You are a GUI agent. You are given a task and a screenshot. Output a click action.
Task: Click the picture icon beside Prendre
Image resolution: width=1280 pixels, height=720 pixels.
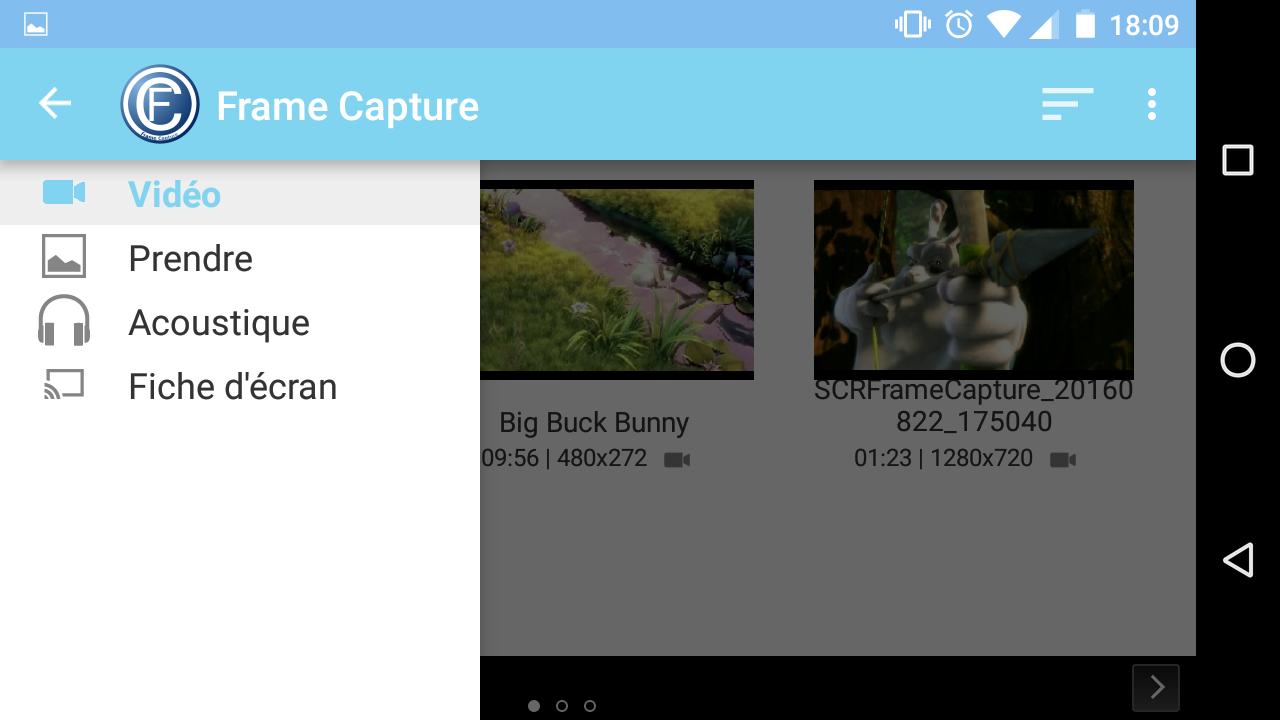(64, 256)
